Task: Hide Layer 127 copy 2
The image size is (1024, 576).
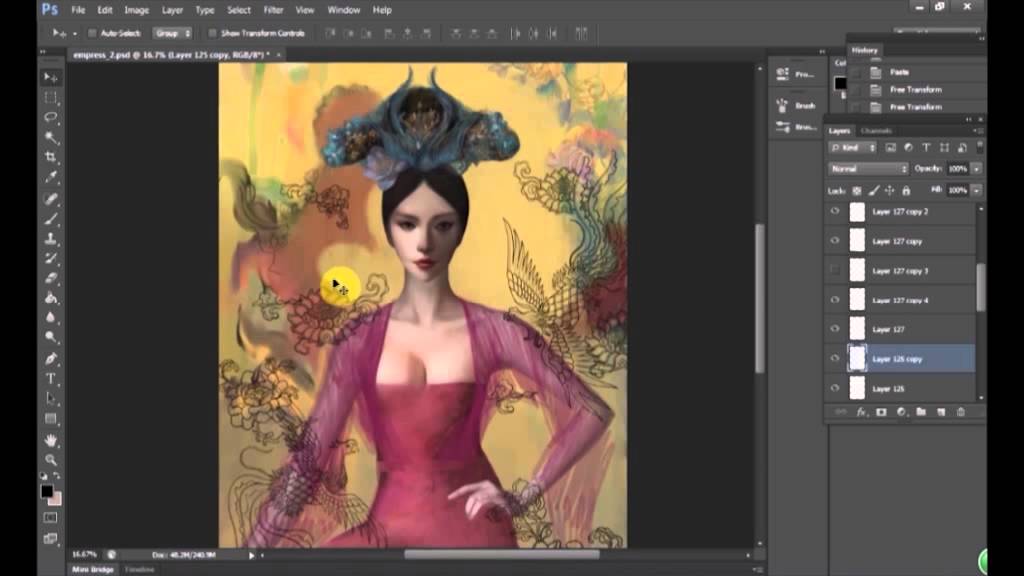Action: pyautogui.click(x=835, y=211)
